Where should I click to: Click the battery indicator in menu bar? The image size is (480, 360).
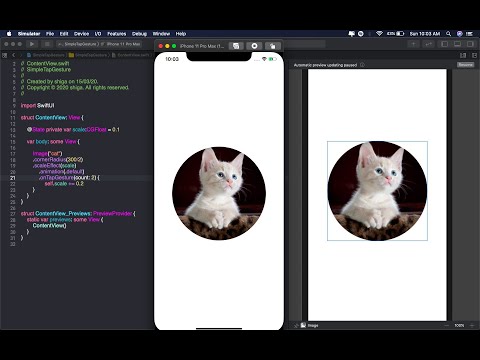pyautogui.click(x=396, y=34)
